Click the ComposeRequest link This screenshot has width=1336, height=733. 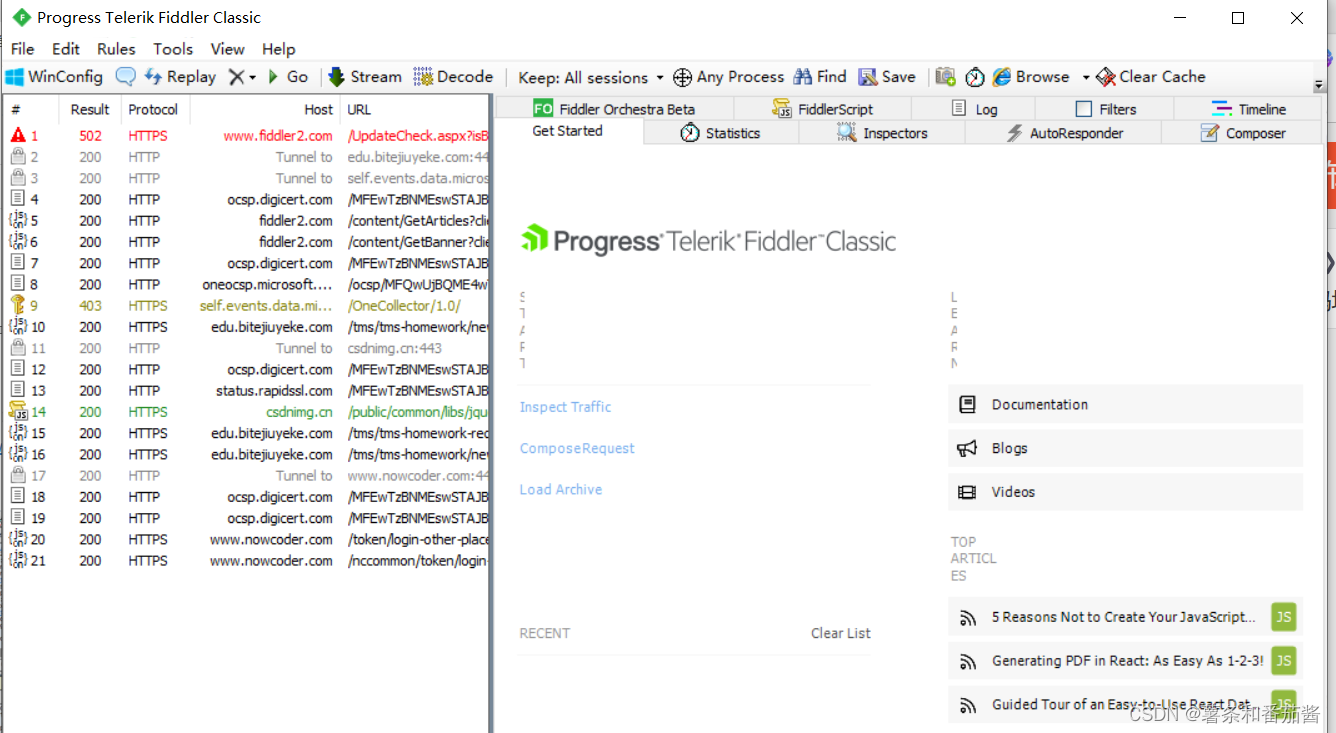coord(577,449)
